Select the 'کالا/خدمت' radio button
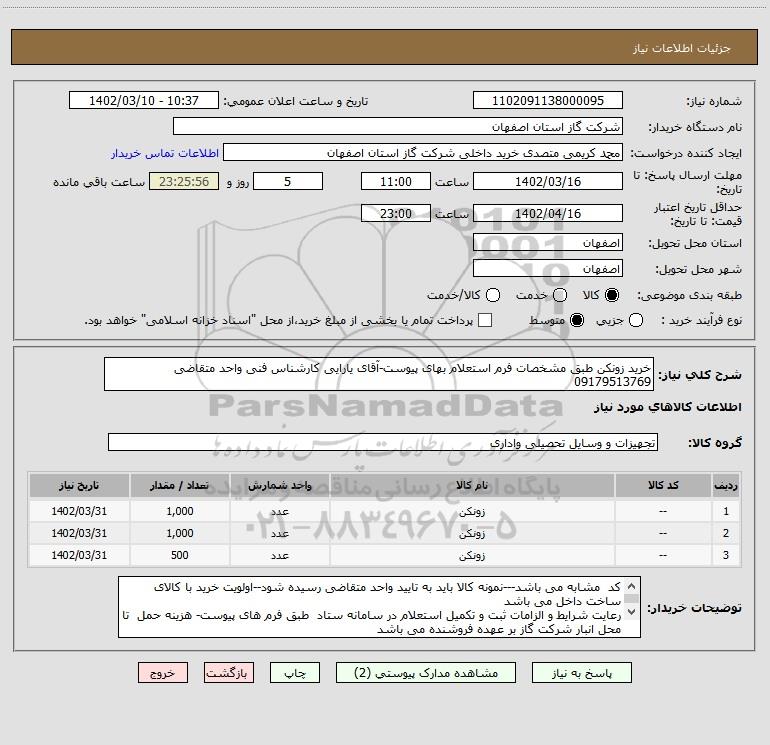This screenshot has height=745, width=770. tap(493, 295)
